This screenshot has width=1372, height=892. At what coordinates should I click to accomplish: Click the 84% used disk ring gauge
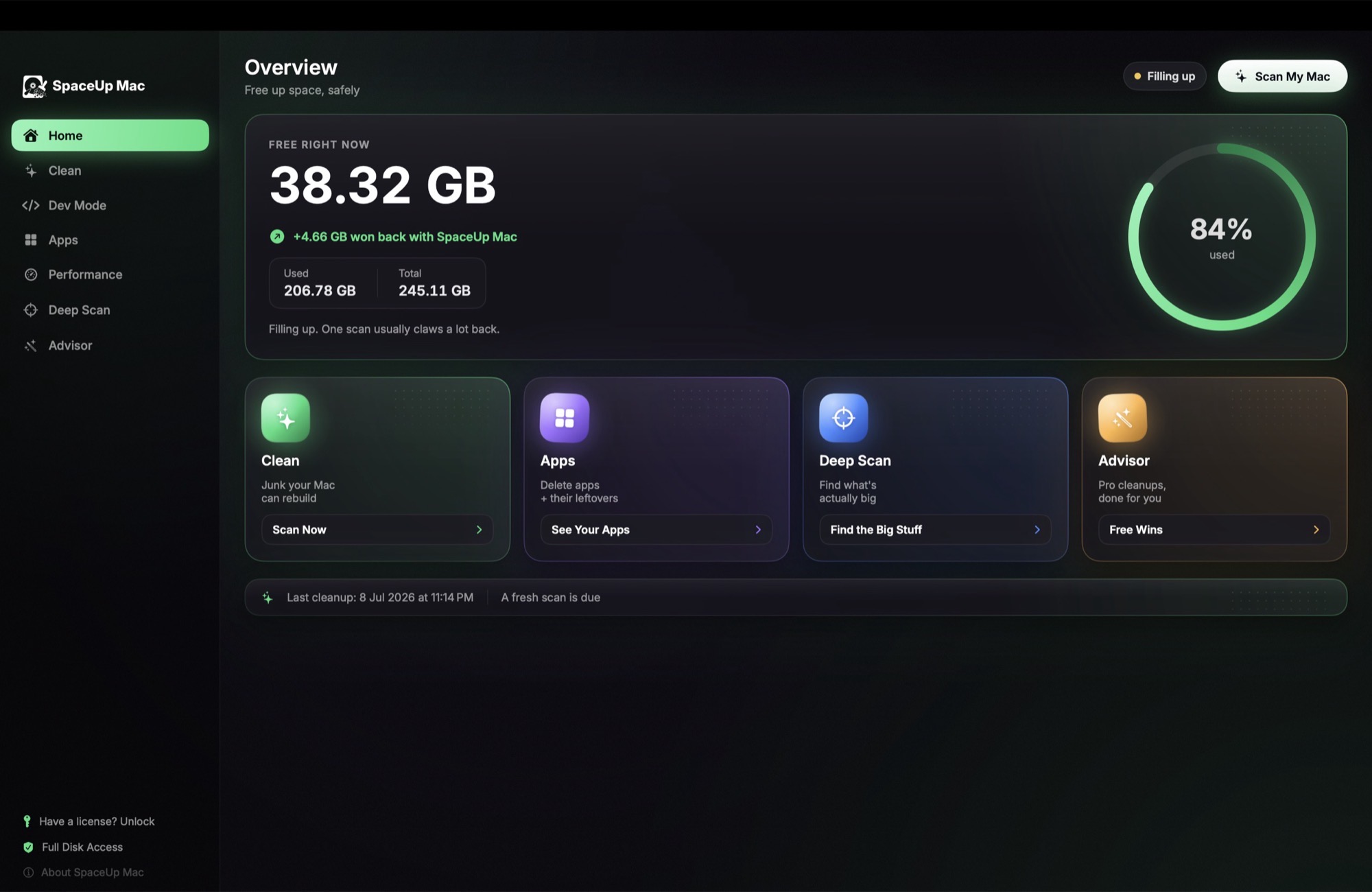[x=1221, y=237]
